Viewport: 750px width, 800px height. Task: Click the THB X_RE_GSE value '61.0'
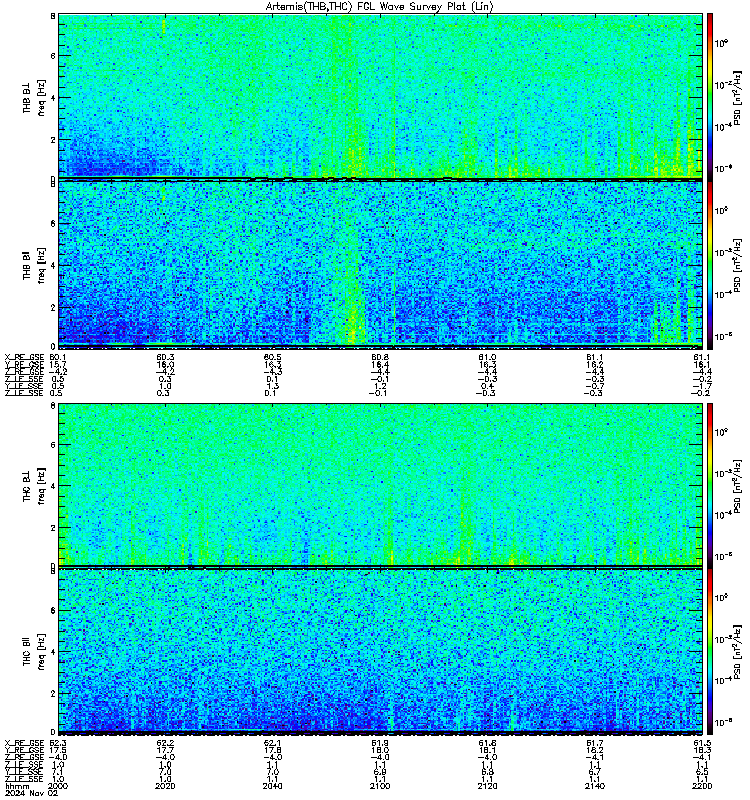(487, 357)
